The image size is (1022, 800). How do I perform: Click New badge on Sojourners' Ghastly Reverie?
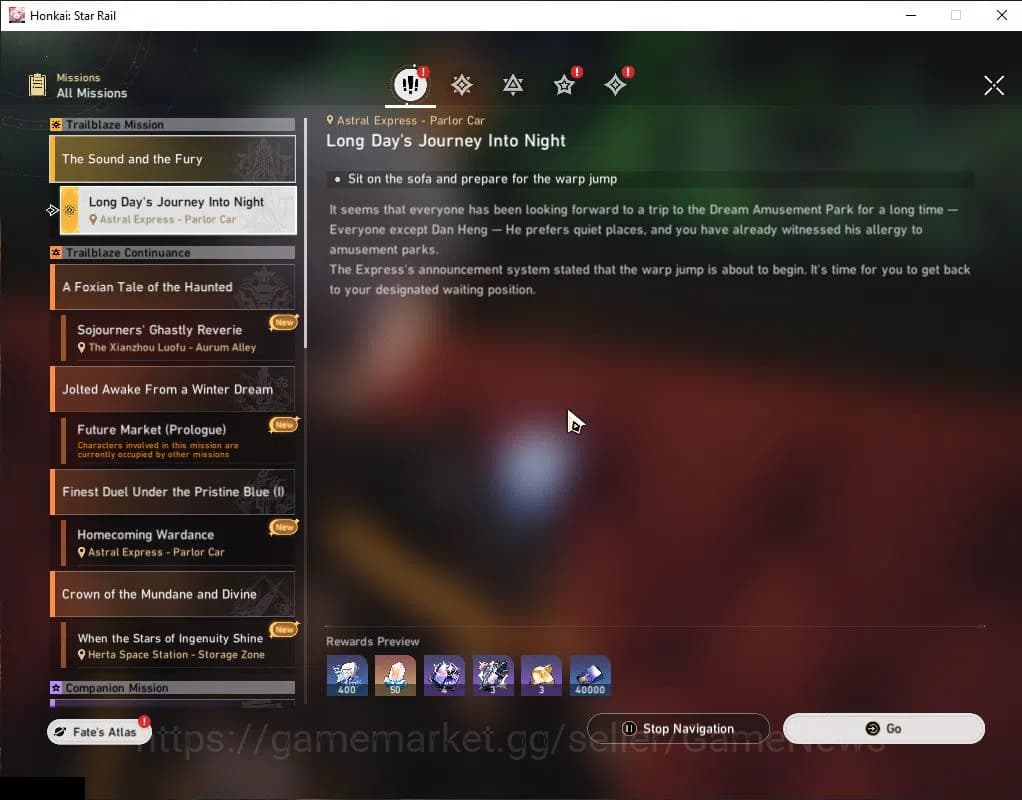pos(284,322)
